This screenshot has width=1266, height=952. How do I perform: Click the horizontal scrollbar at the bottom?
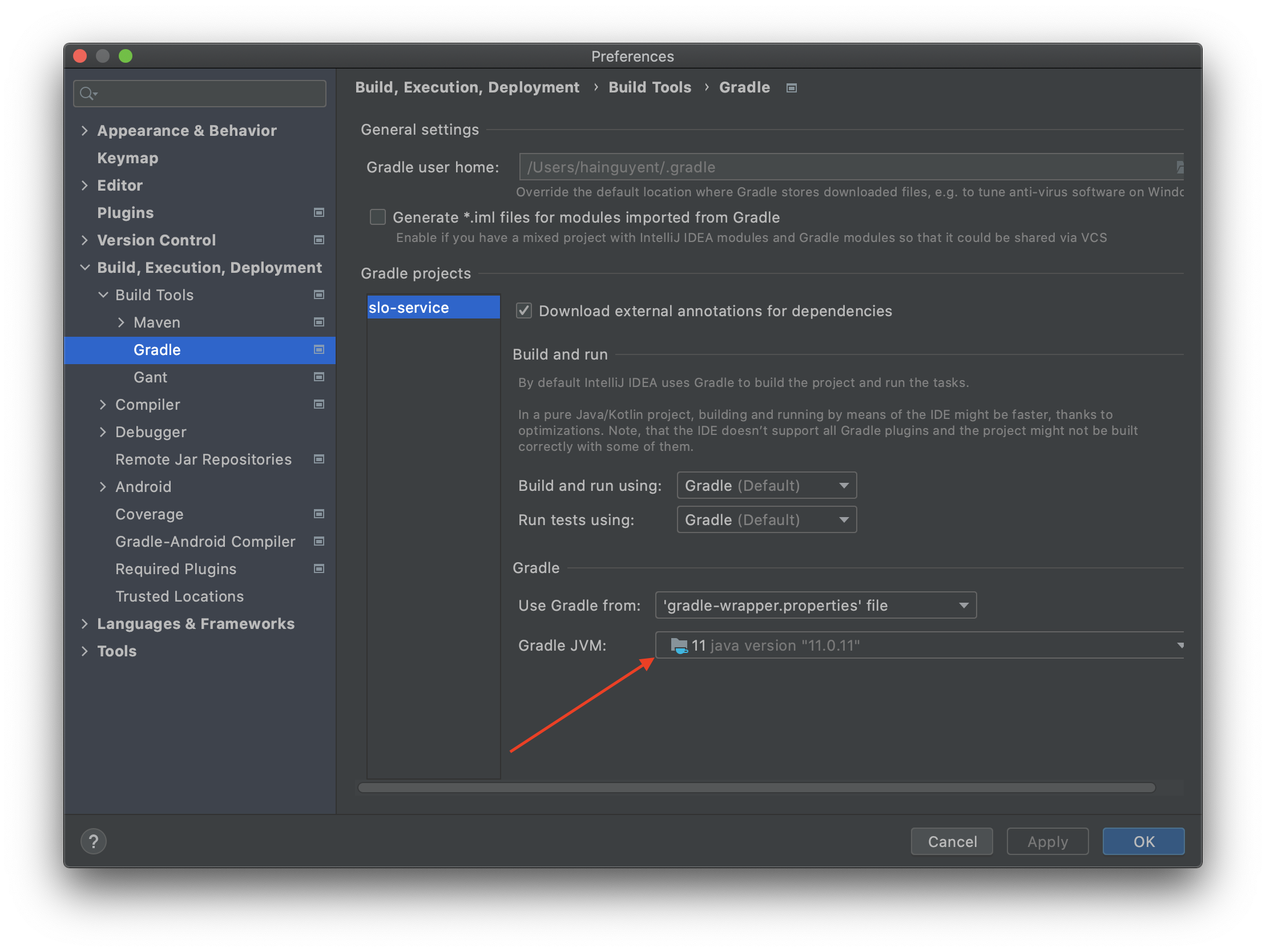coord(756,788)
